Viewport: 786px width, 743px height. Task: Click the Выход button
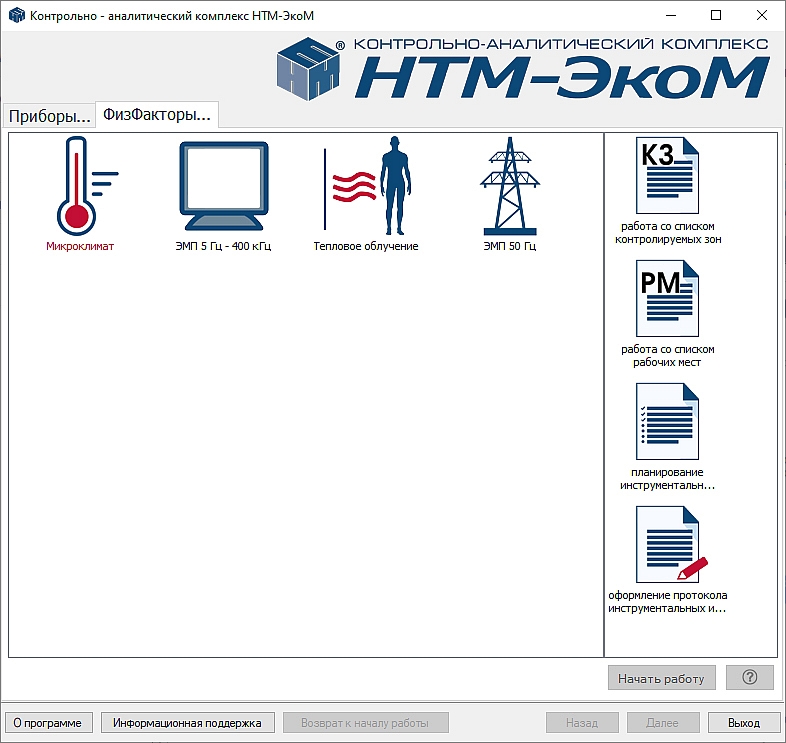744,722
